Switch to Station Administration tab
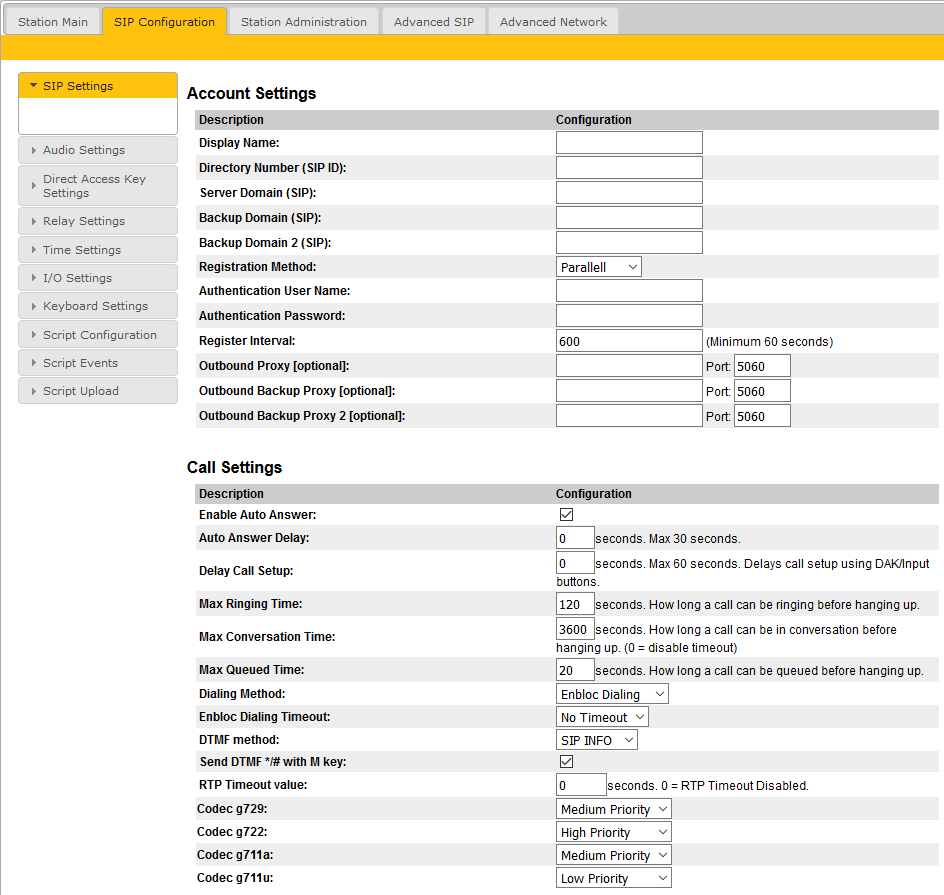 (303, 22)
